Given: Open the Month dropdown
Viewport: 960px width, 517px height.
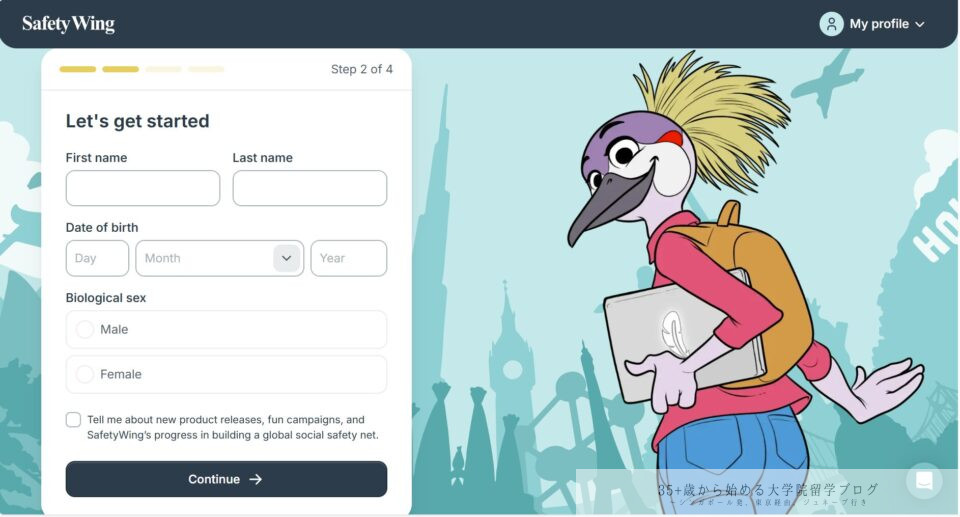Looking at the screenshot, I should tap(219, 258).
